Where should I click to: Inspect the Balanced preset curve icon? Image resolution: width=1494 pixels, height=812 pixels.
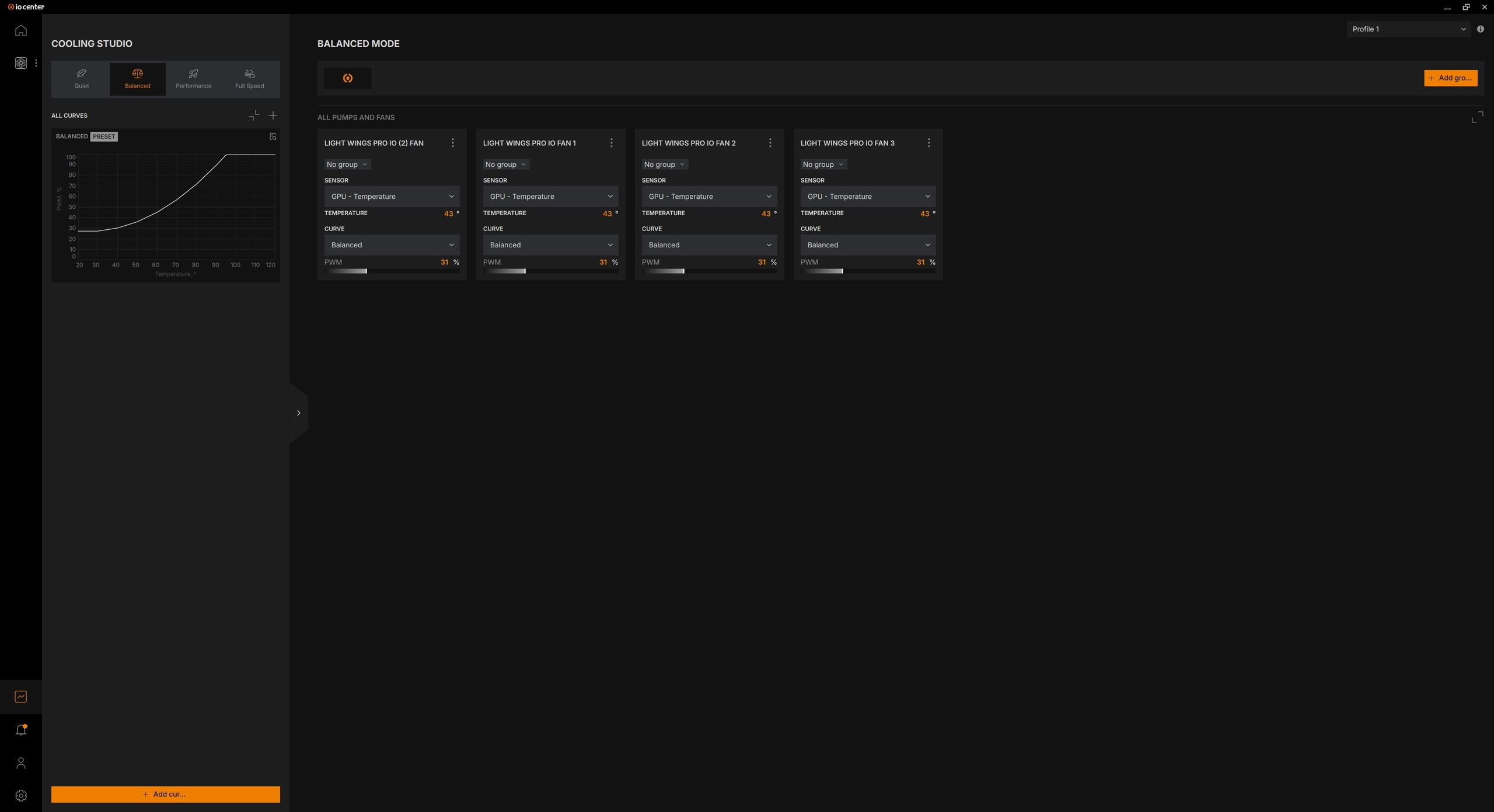pyautogui.click(x=273, y=136)
